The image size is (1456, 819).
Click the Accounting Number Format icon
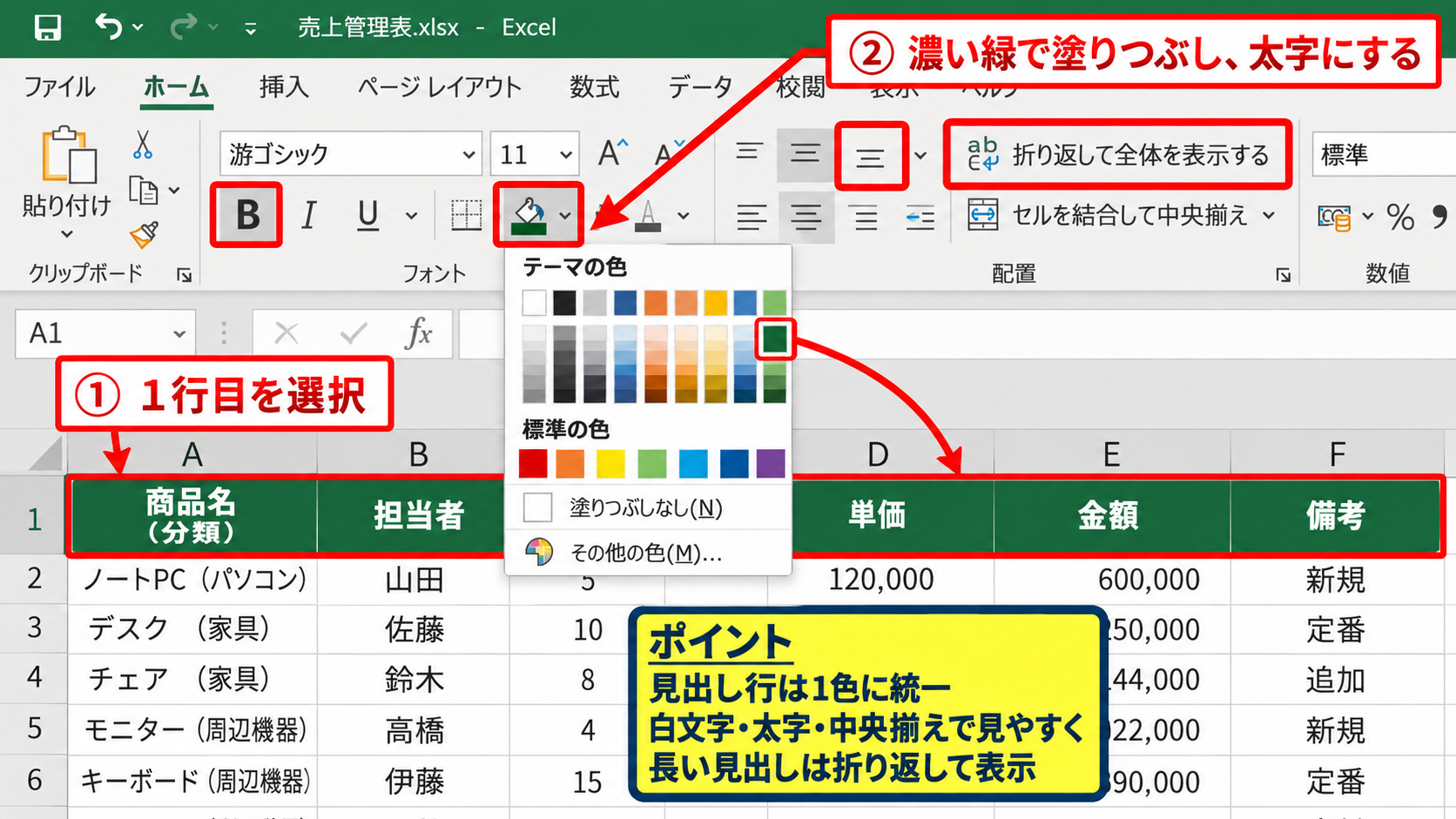pos(1335,217)
